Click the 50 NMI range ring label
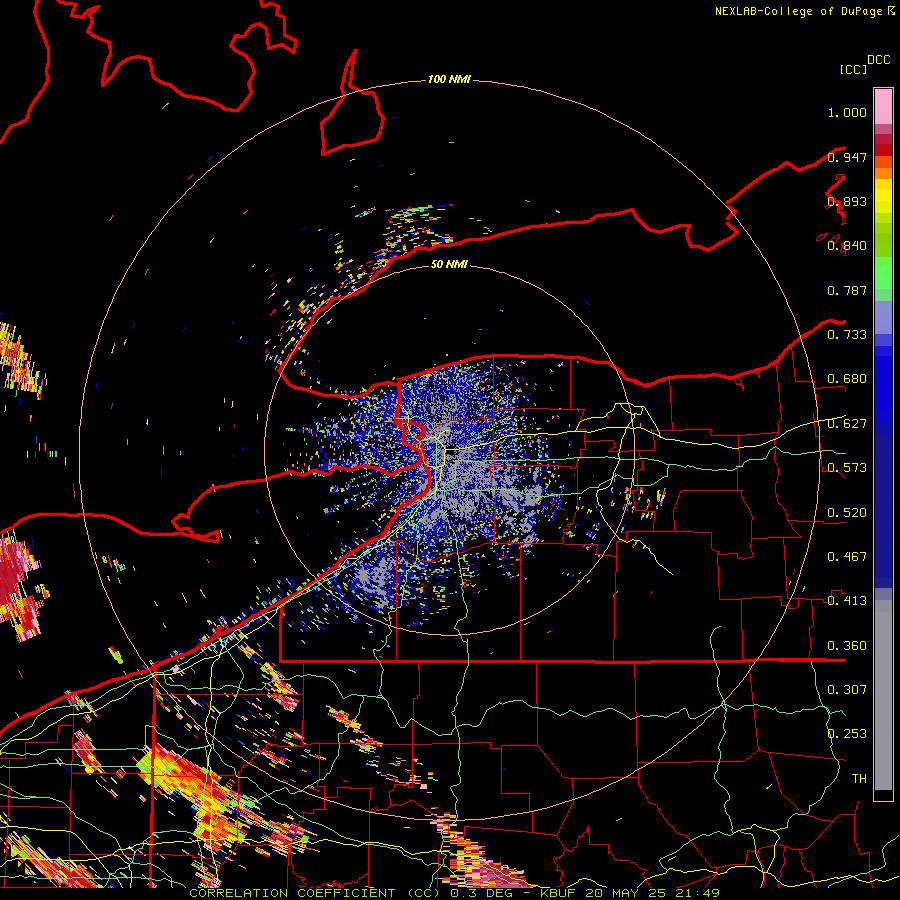Image resolution: width=900 pixels, height=900 pixels. pyautogui.click(x=449, y=264)
